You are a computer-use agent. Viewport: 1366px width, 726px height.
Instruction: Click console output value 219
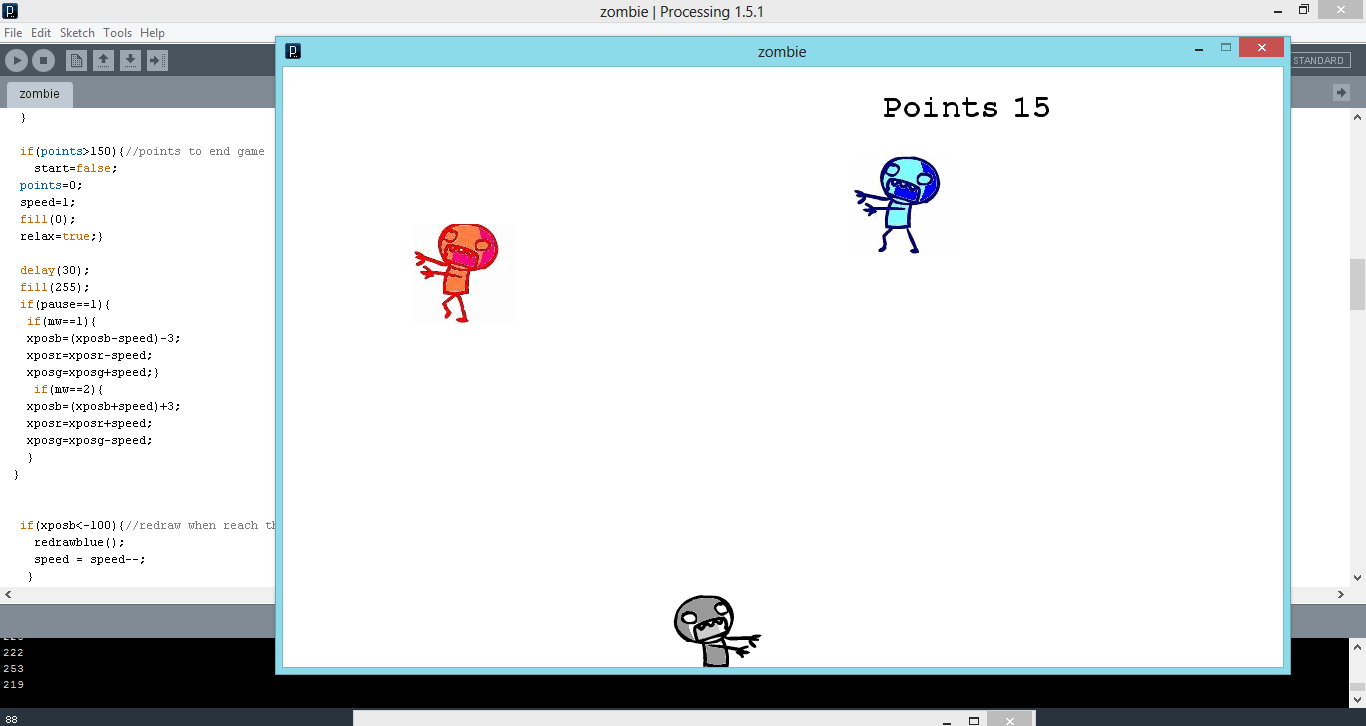coord(13,684)
